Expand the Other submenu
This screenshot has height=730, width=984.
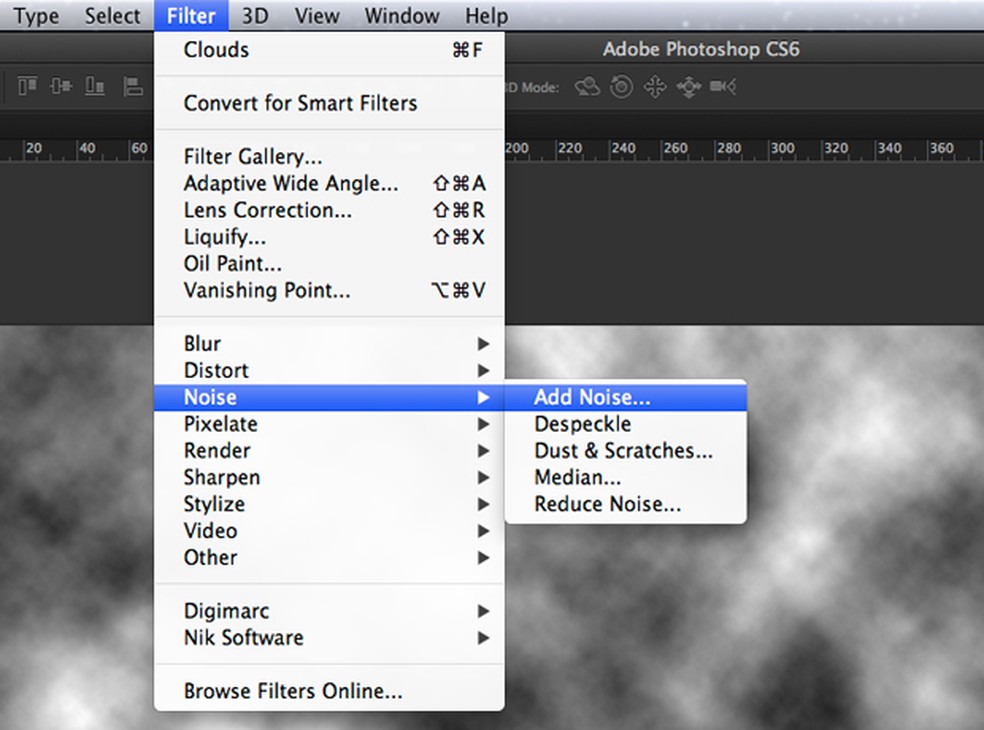pos(329,557)
